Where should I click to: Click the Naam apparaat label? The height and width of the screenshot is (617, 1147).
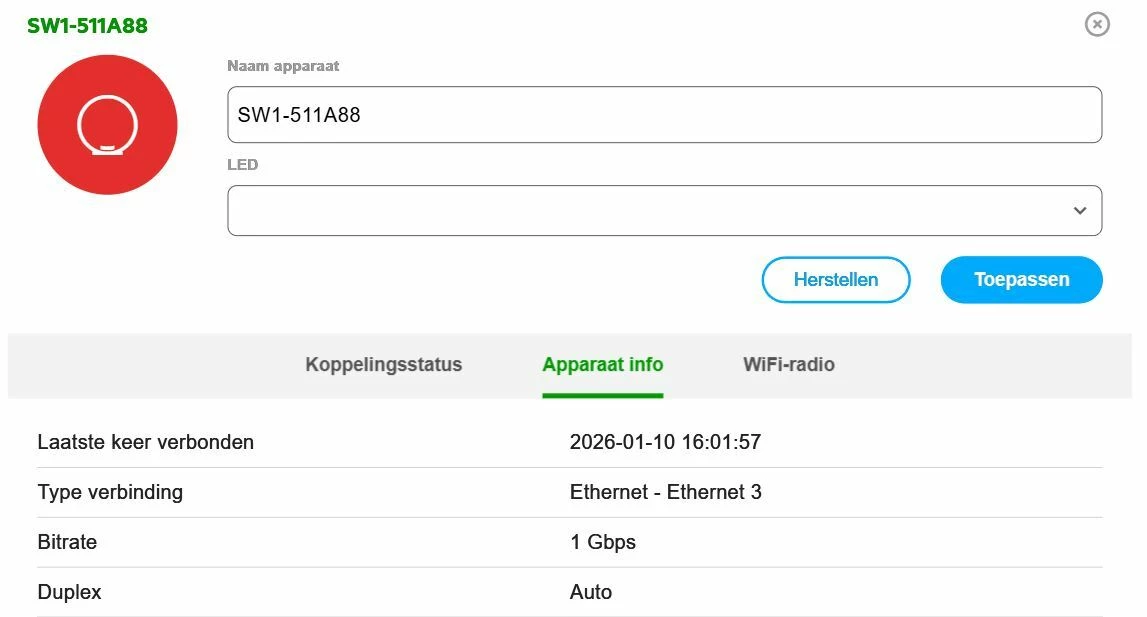[x=283, y=66]
